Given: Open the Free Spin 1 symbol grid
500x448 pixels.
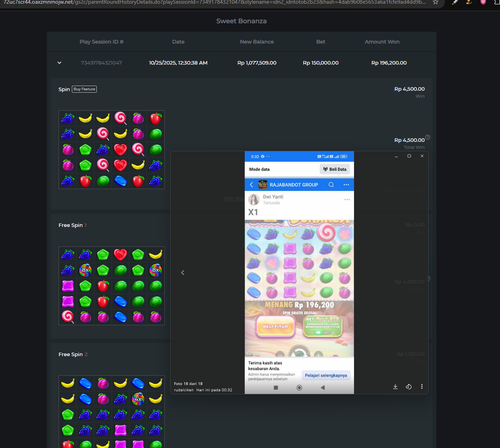Looking at the screenshot, I should (x=111, y=286).
